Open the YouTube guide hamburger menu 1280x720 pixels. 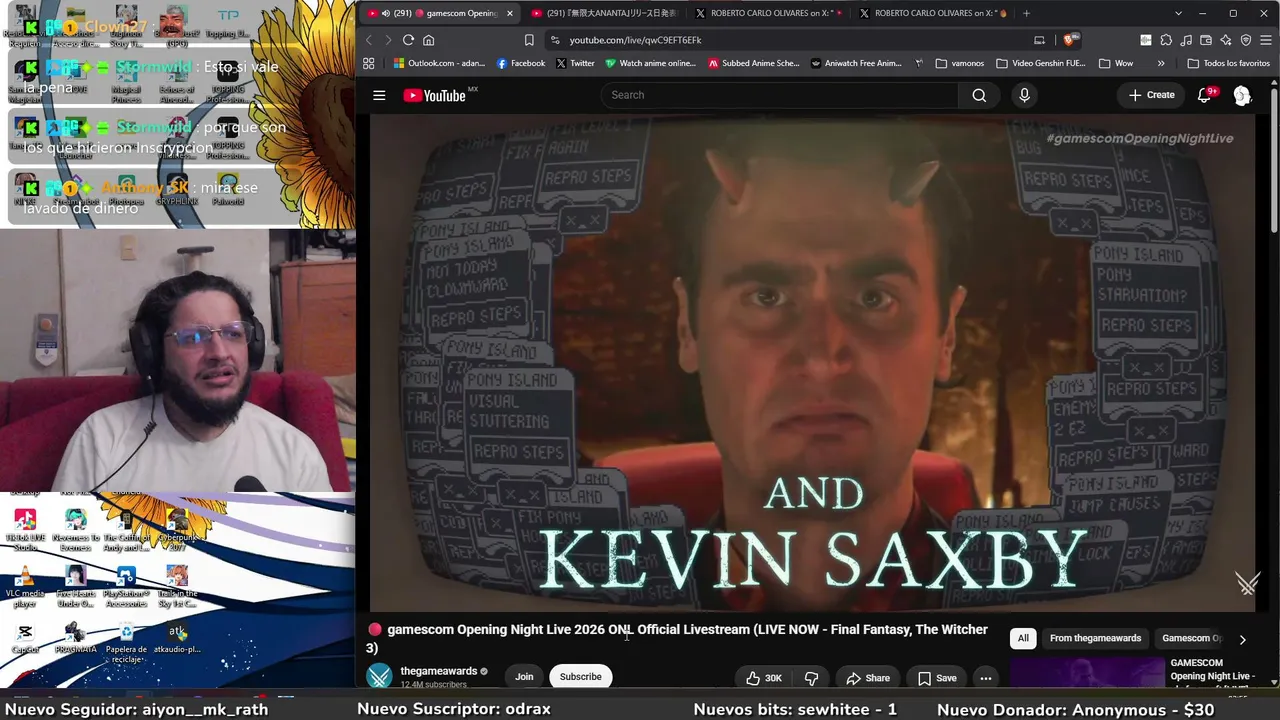(x=379, y=95)
